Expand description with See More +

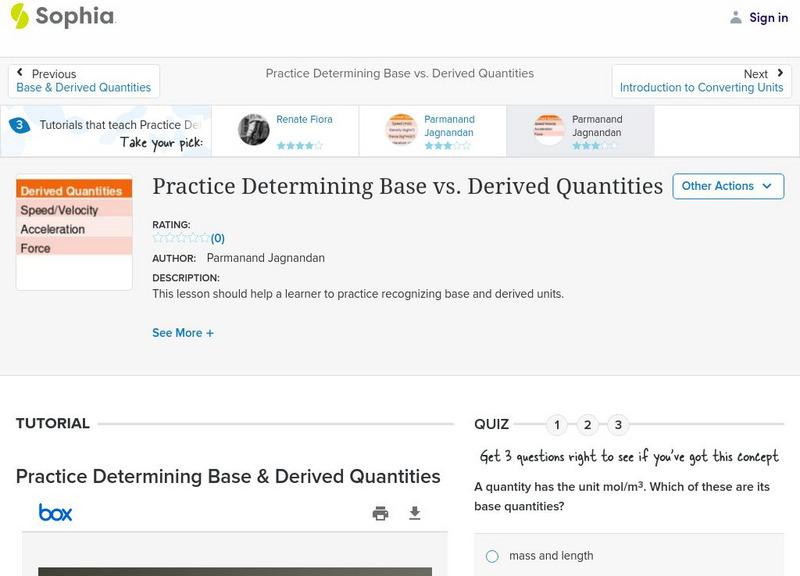pyautogui.click(x=183, y=333)
